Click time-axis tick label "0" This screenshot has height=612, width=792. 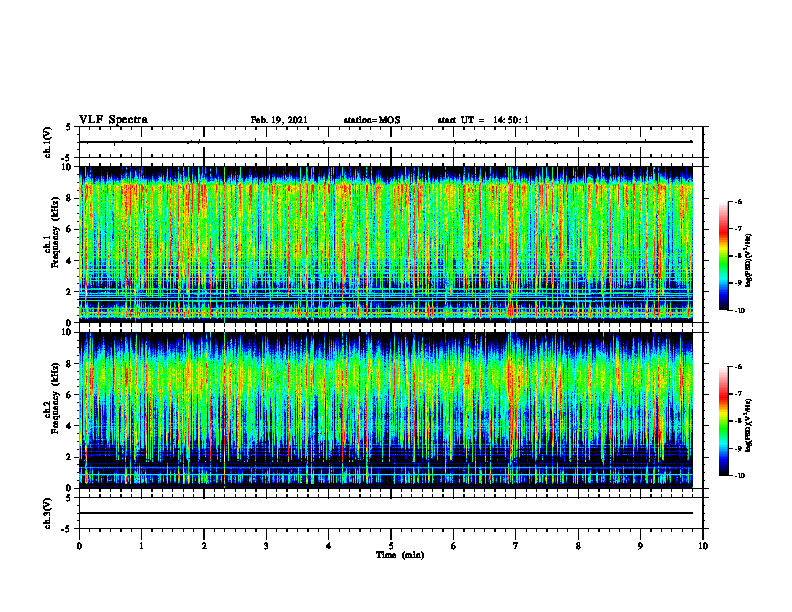click(79, 546)
